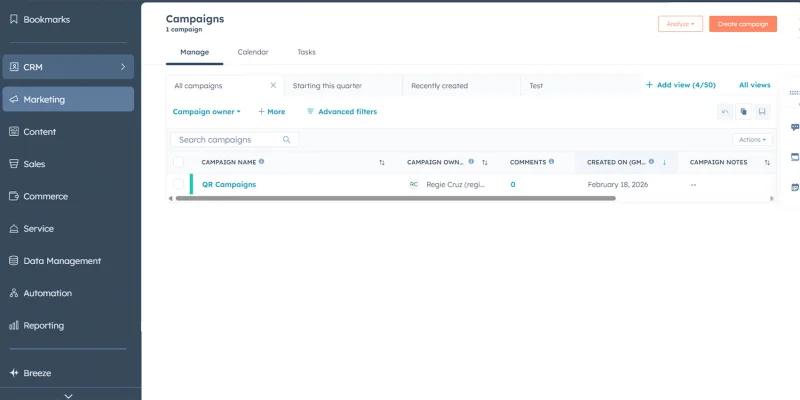
Task: Close the All campaigns view tab
Action: [273, 86]
